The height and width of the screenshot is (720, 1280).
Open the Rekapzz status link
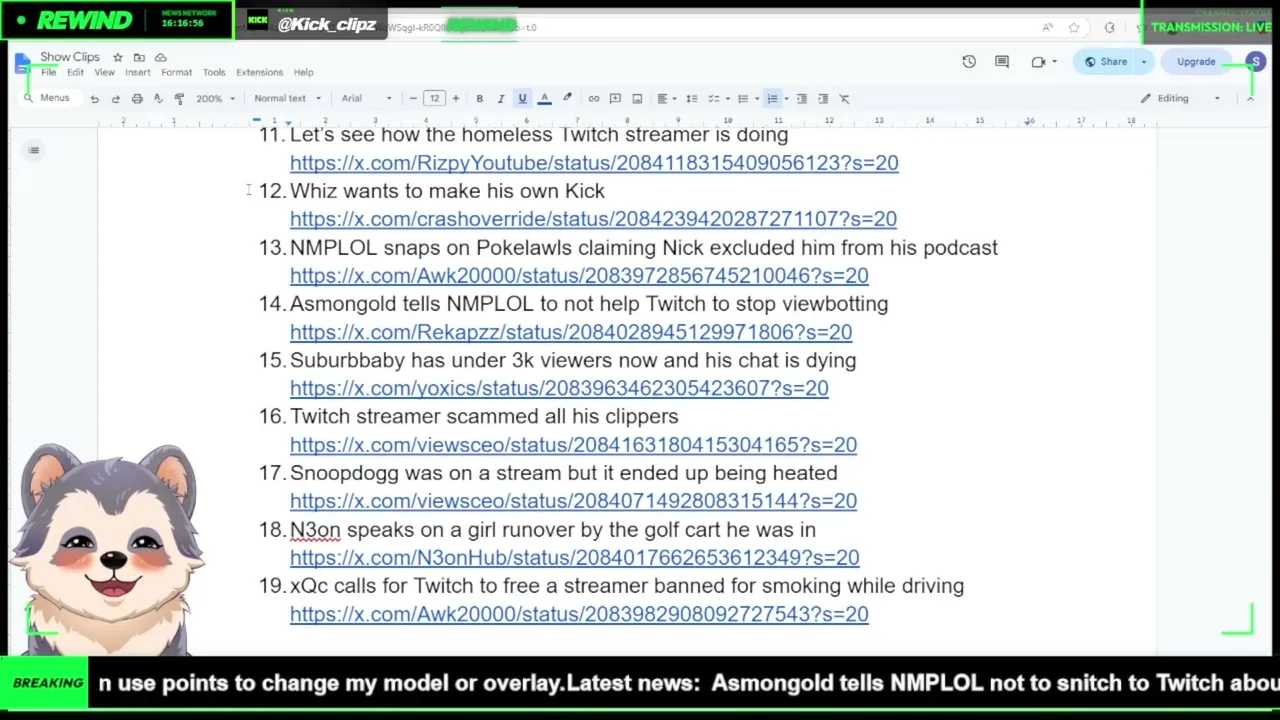tap(571, 332)
